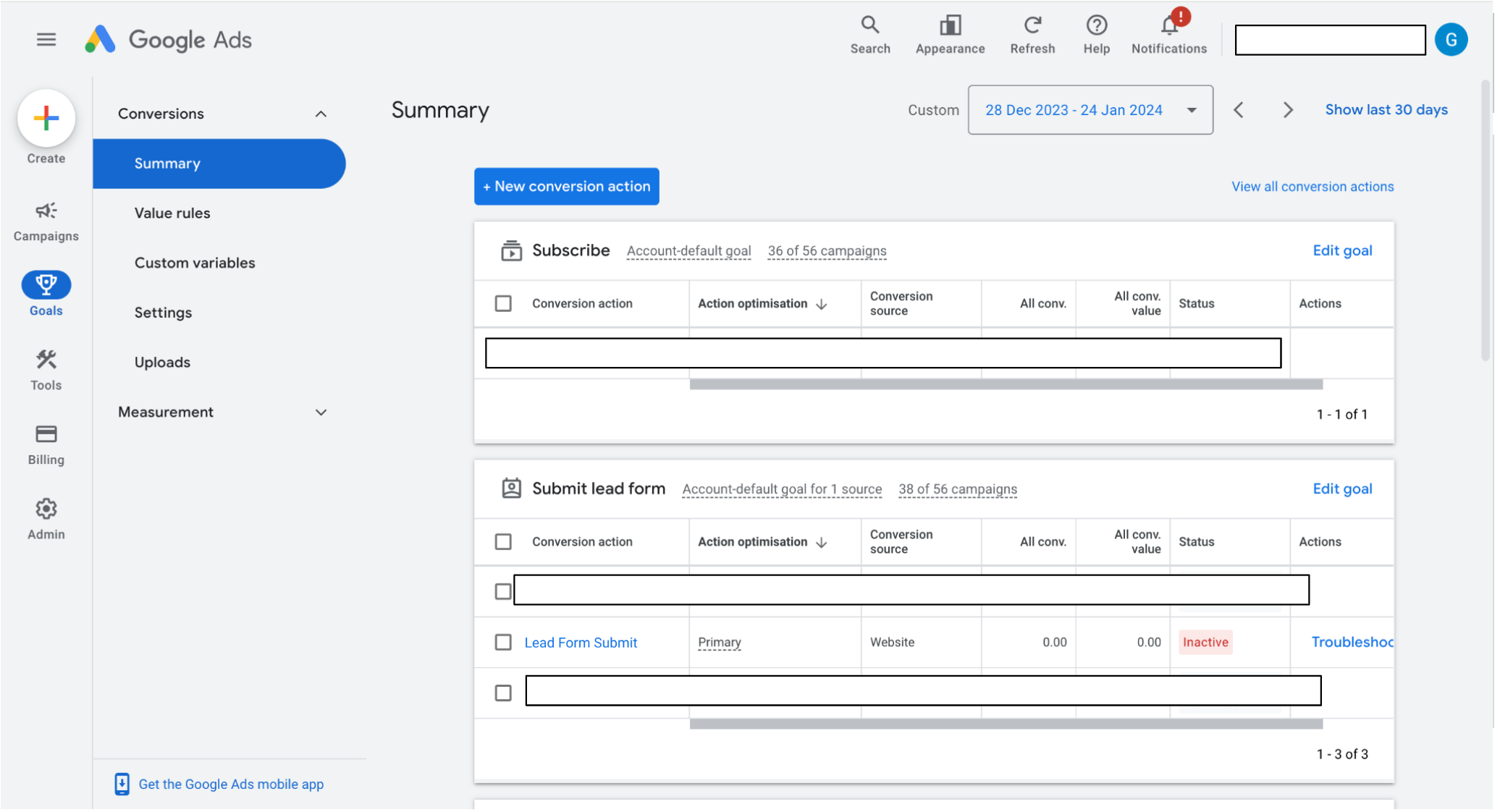Open the Value rules menu item

tap(172, 213)
